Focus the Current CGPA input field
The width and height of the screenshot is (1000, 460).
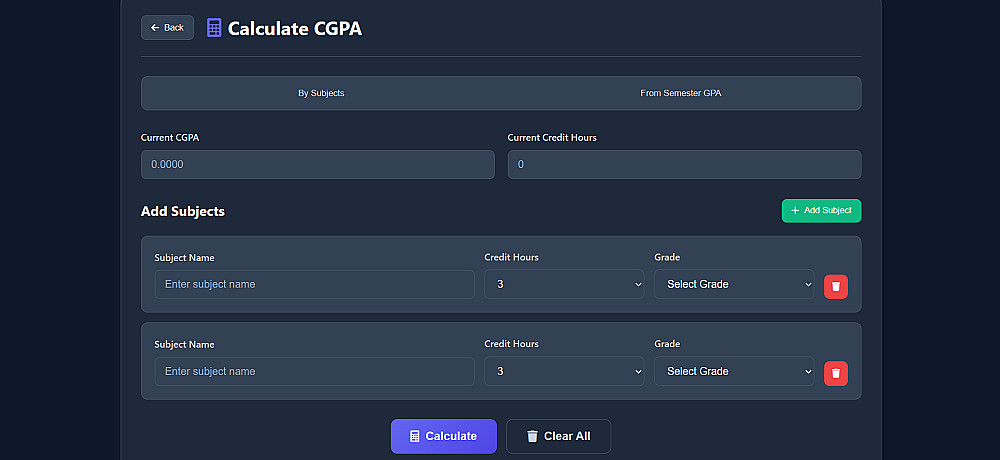(x=317, y=164)
